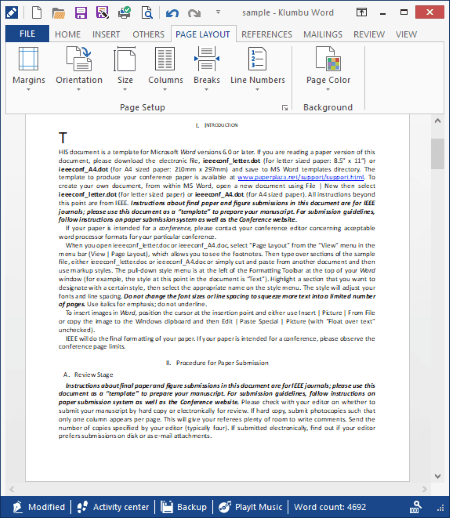Click the Backup floppy icon
Viewport: 450px width, 518px height.
pos(167,507)
